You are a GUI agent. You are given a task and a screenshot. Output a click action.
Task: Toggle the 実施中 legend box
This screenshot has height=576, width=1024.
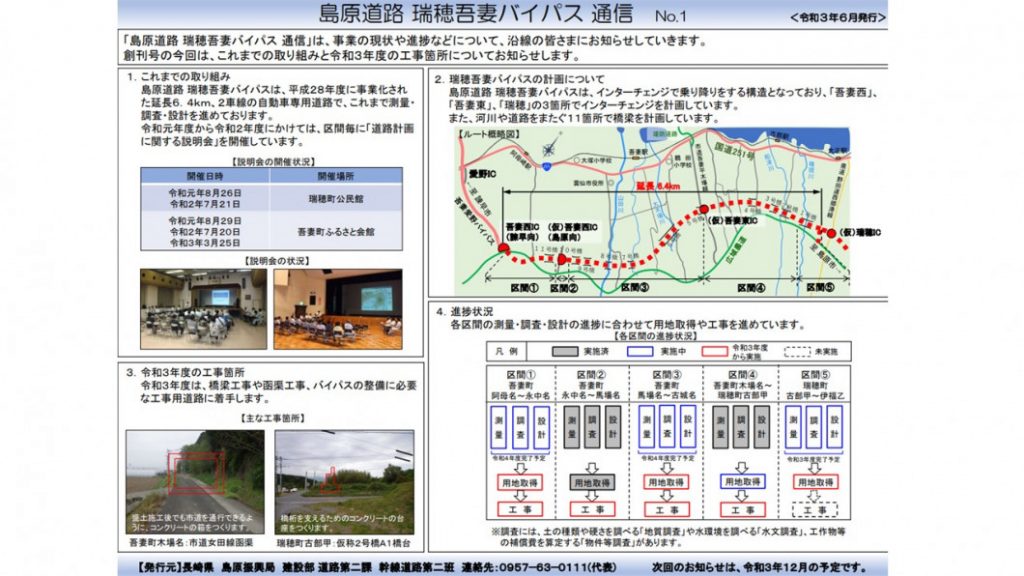[x=640, y=352]
